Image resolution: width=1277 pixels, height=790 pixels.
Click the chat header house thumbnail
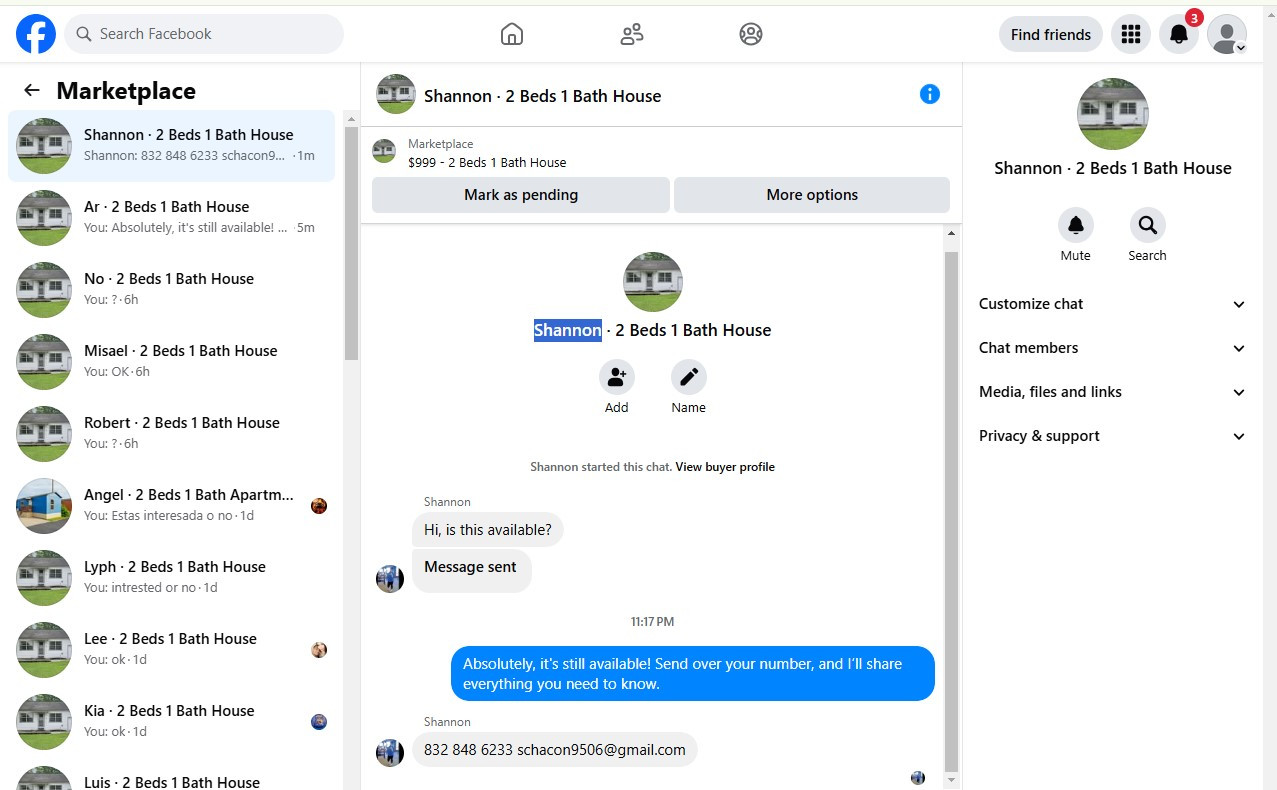[x=396, y=94]
